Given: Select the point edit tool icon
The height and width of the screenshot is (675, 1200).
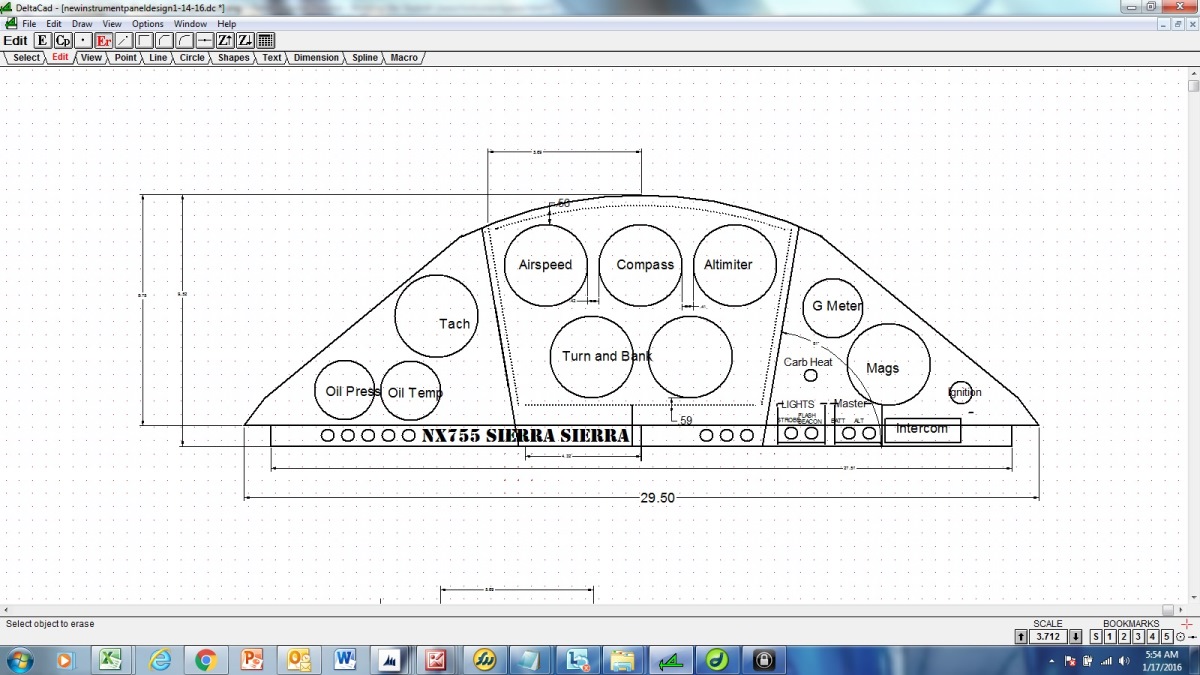Looking at the screenshot, I should tap(83, 41).
